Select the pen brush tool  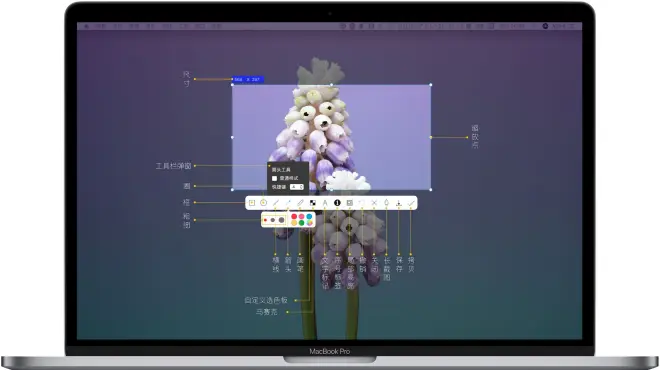point(300,203)
